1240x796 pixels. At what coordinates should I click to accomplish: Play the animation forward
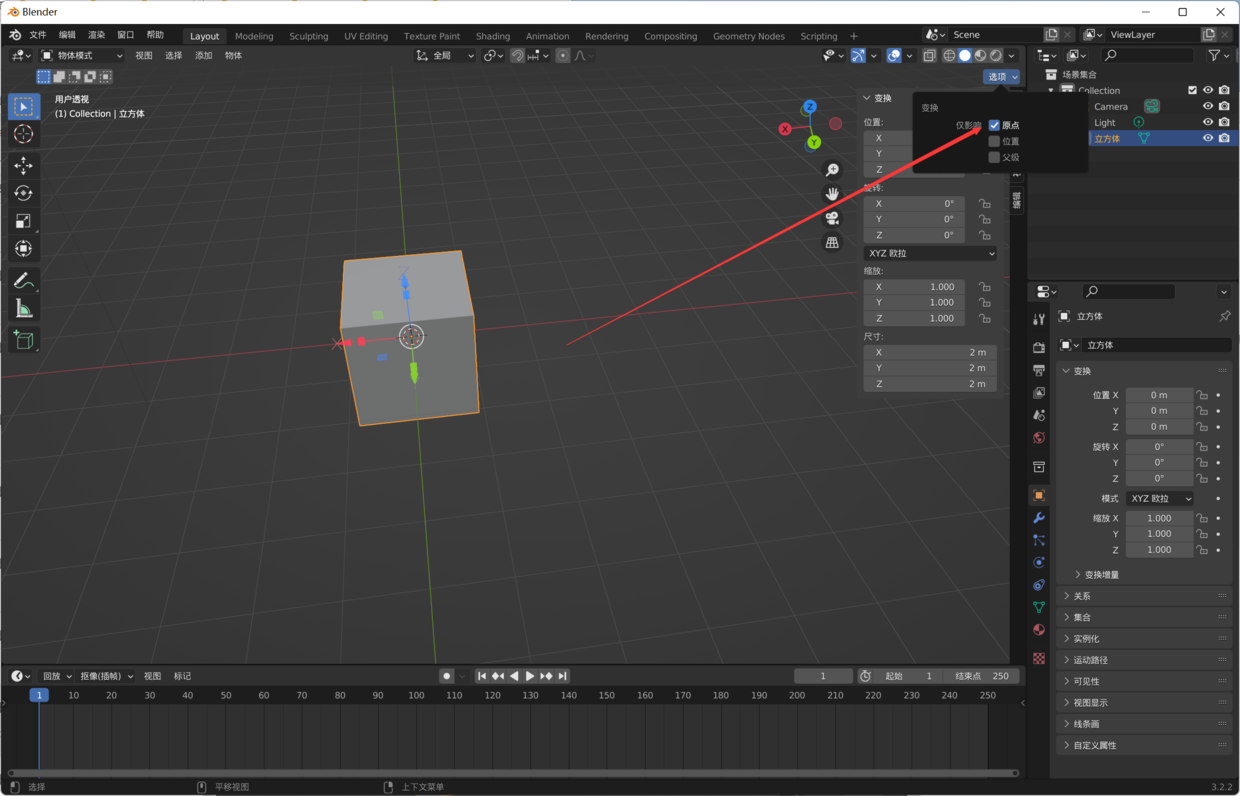pos(530,676)
